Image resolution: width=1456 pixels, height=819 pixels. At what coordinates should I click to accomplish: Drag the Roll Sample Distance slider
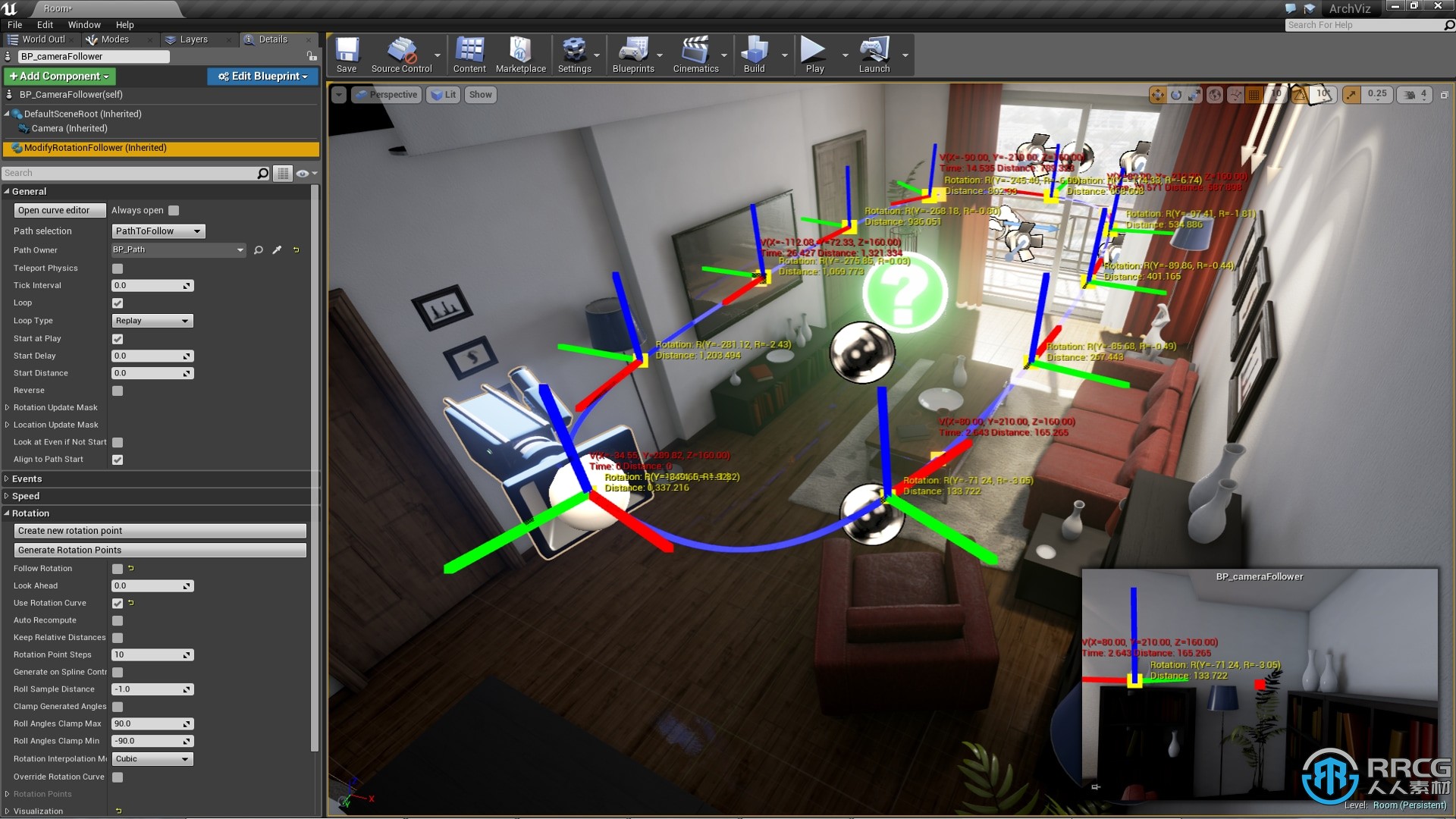(x=150, y=689)
